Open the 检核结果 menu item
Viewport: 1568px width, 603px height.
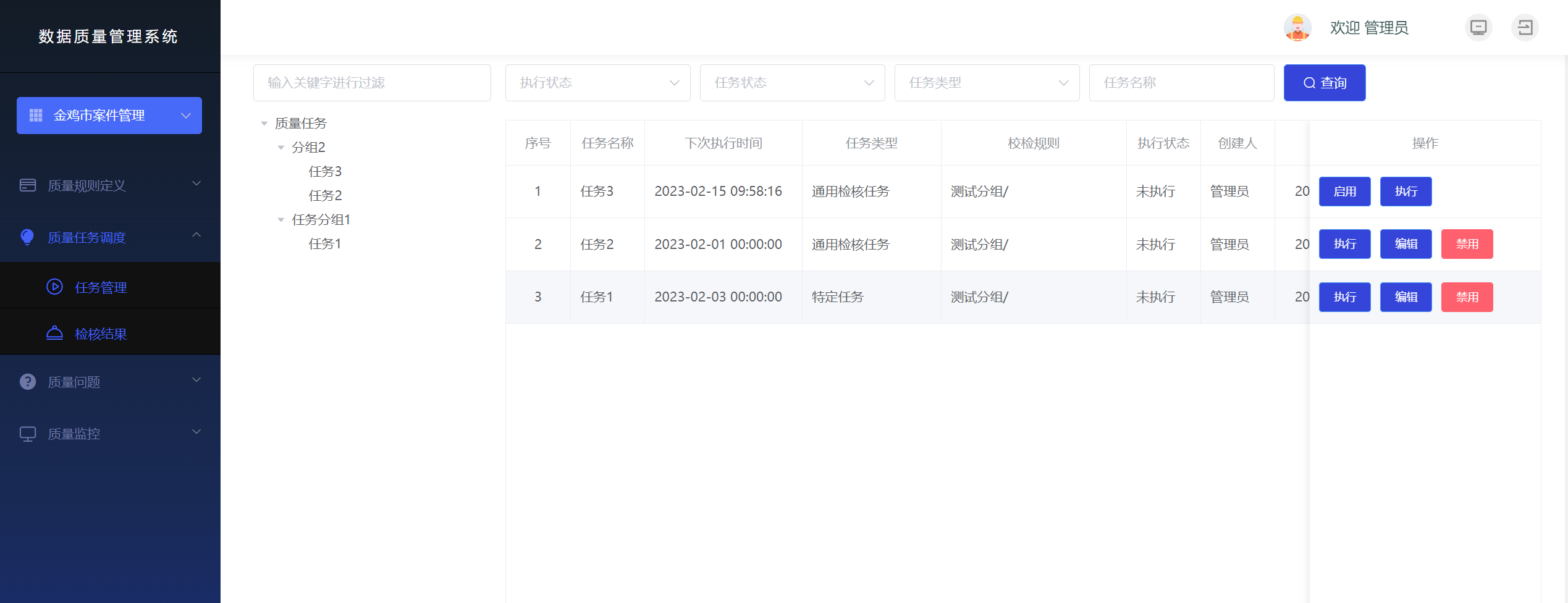pos(101,334)
